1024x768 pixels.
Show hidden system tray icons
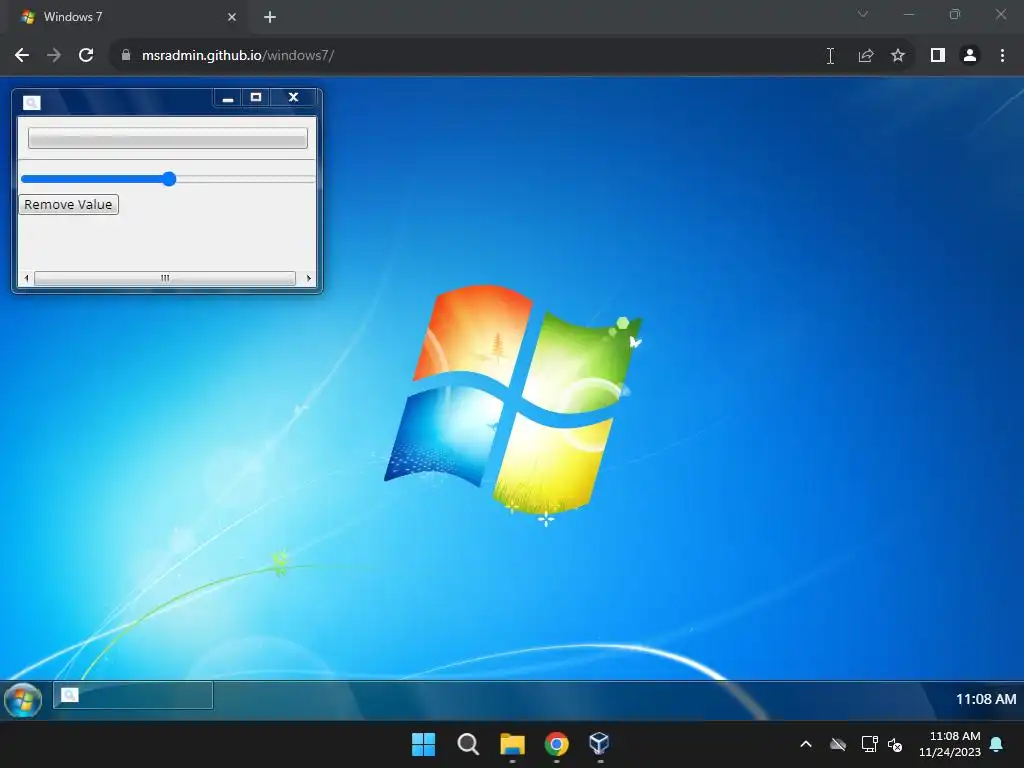[806, 744]
